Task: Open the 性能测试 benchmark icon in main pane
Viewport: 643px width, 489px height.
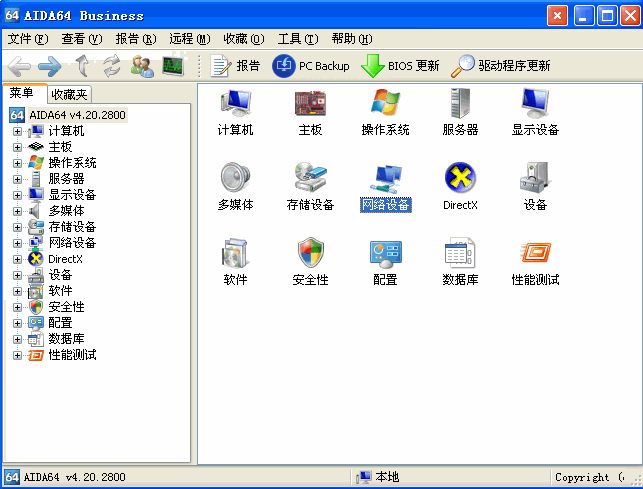Action: (x=535, y=262)
